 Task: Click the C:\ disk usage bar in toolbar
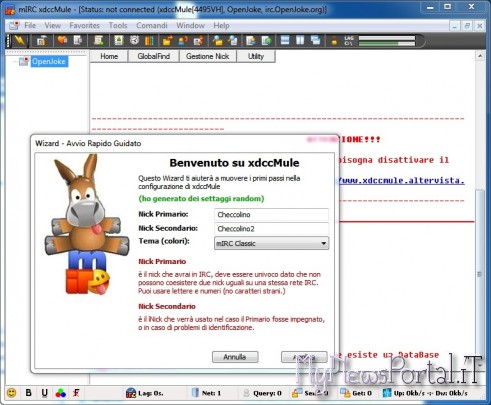[387, 43]
